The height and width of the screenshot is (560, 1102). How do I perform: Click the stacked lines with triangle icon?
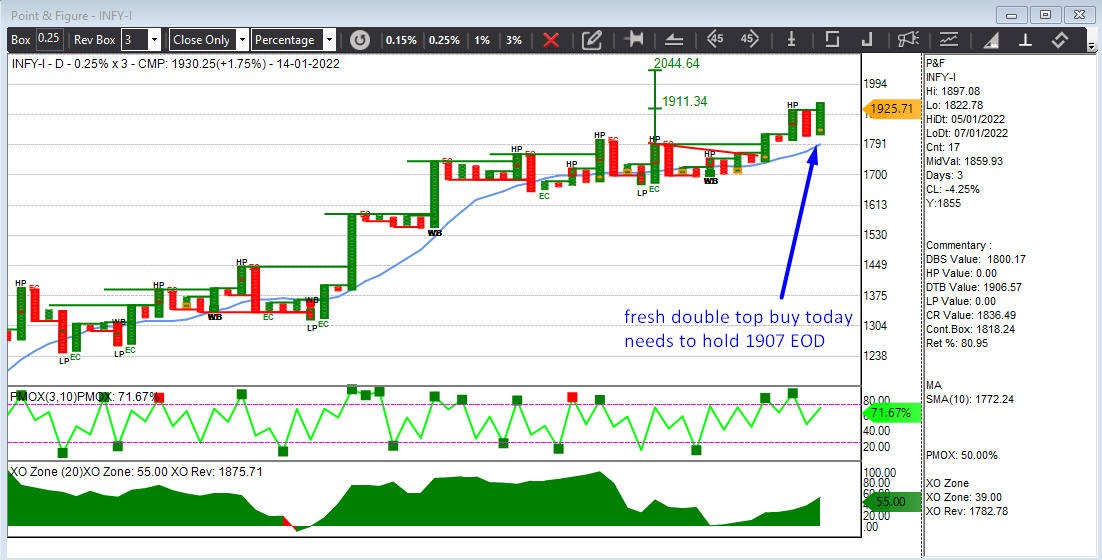674,40
